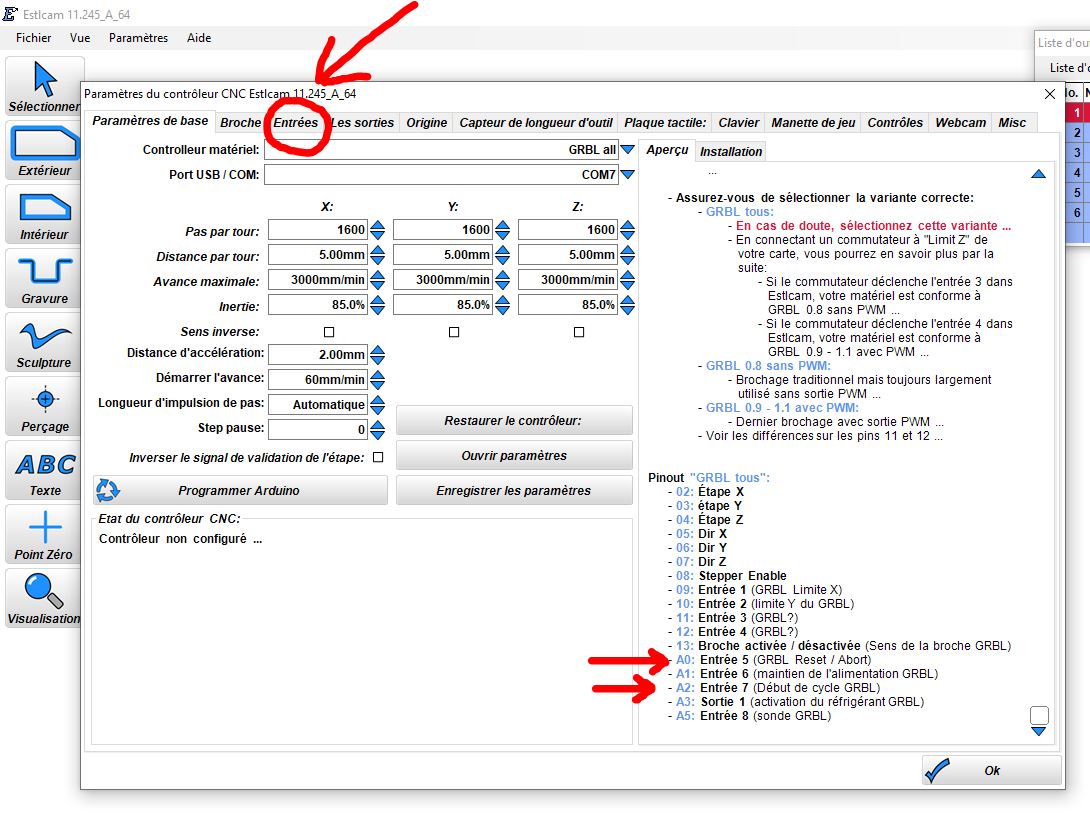Choose the Perçage drilling tool
The height and width of the screenshot is (826, 1090).
pos(44,406)
